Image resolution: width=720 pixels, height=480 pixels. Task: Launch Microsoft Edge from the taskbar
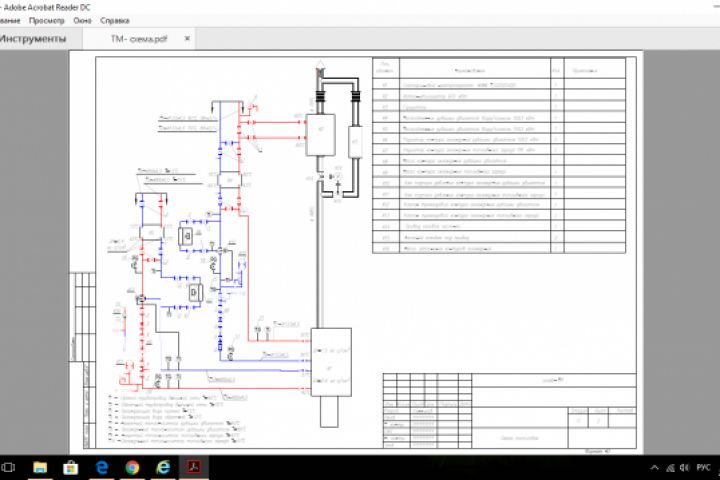(x=102, y=468)
